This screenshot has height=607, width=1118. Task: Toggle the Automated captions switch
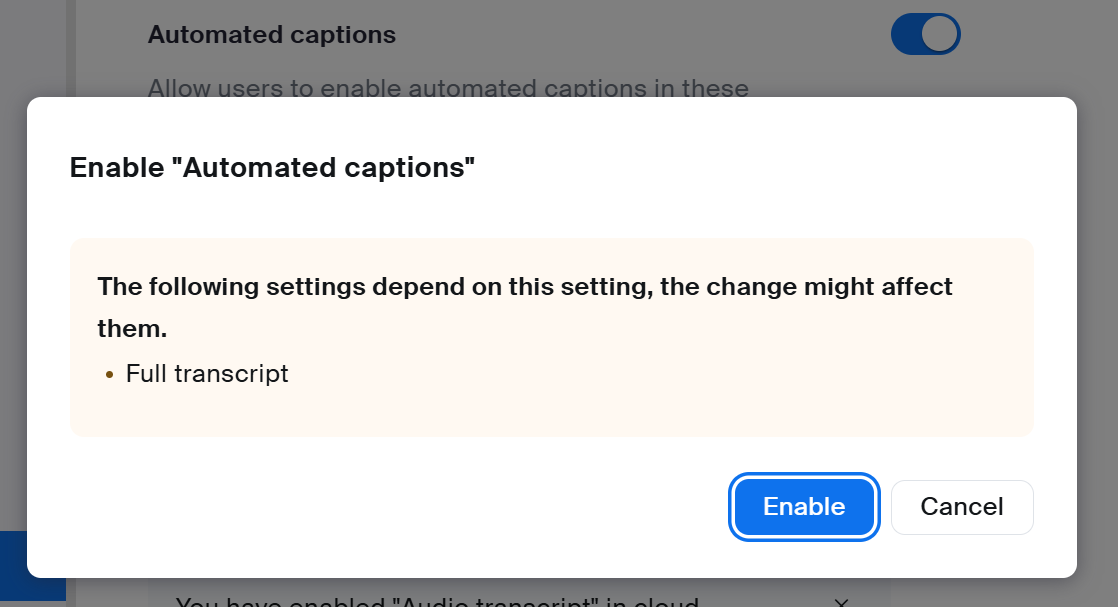[x=925, y=35]
